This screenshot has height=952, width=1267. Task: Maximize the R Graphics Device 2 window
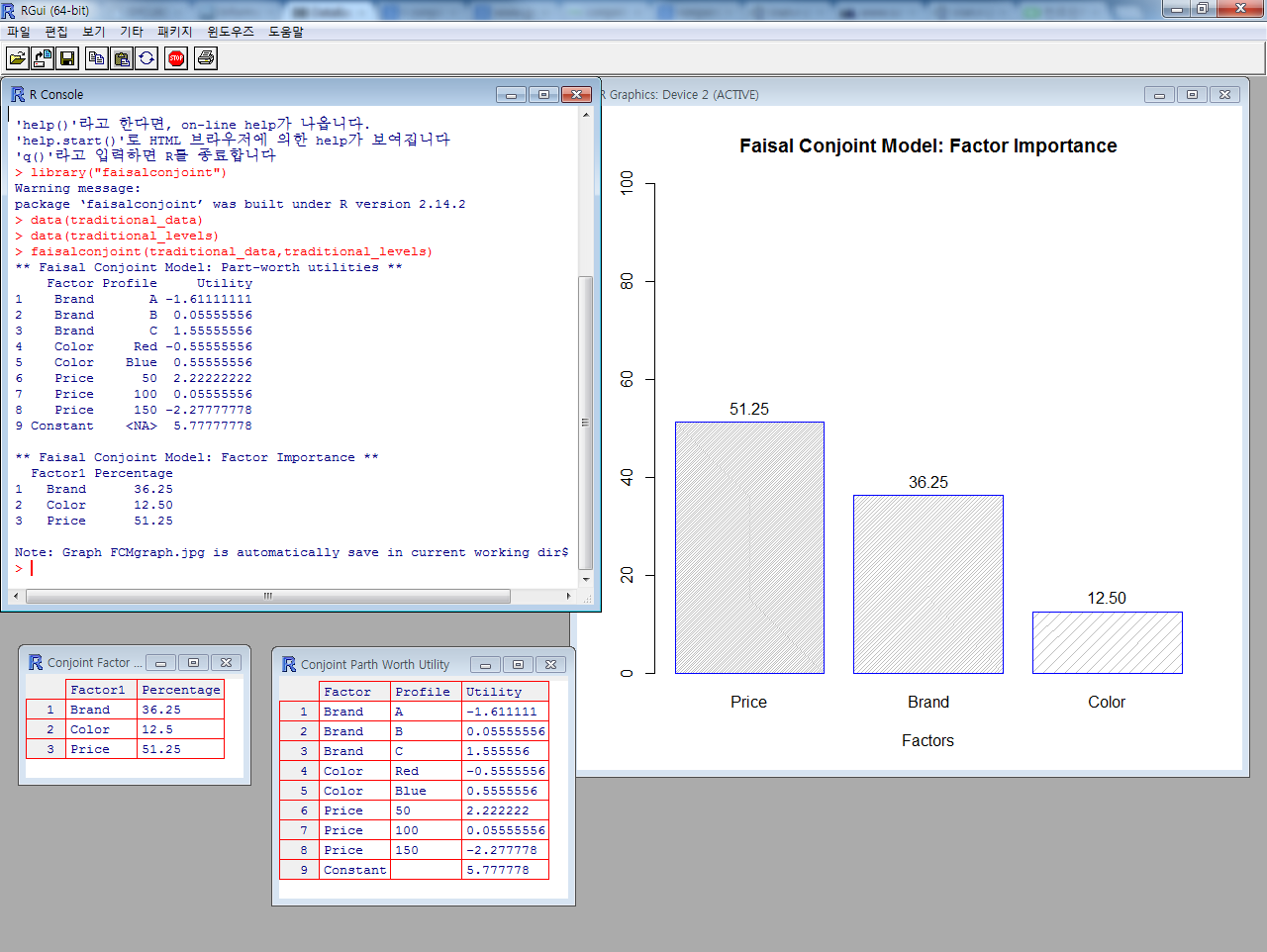coord(1192,95)
